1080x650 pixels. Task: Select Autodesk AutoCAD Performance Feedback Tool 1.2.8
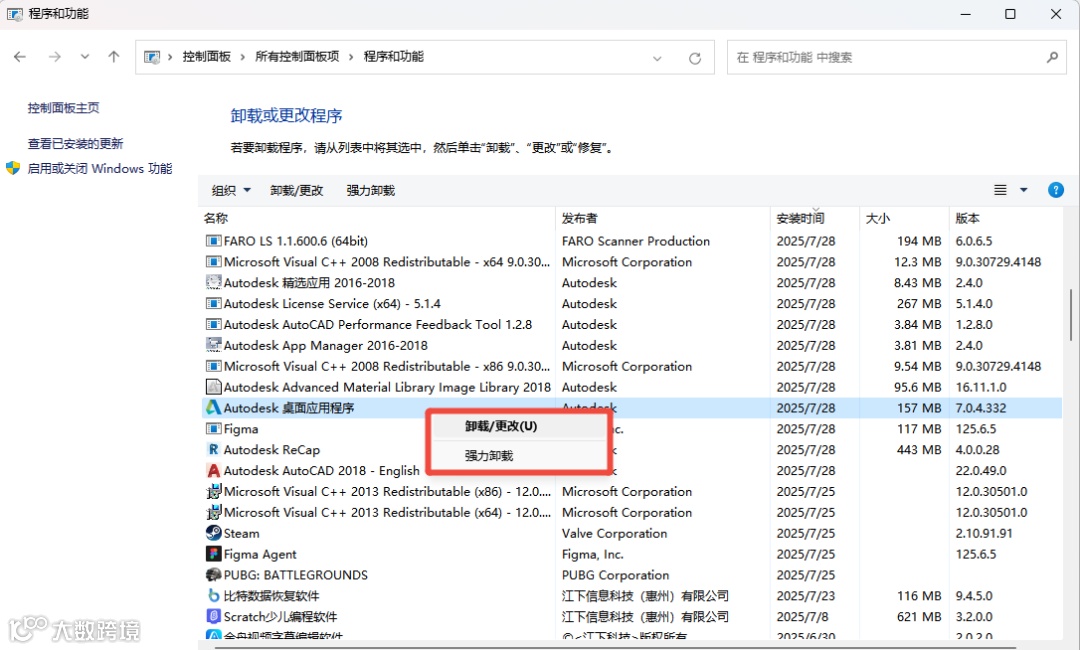click(x=377, y=324)
